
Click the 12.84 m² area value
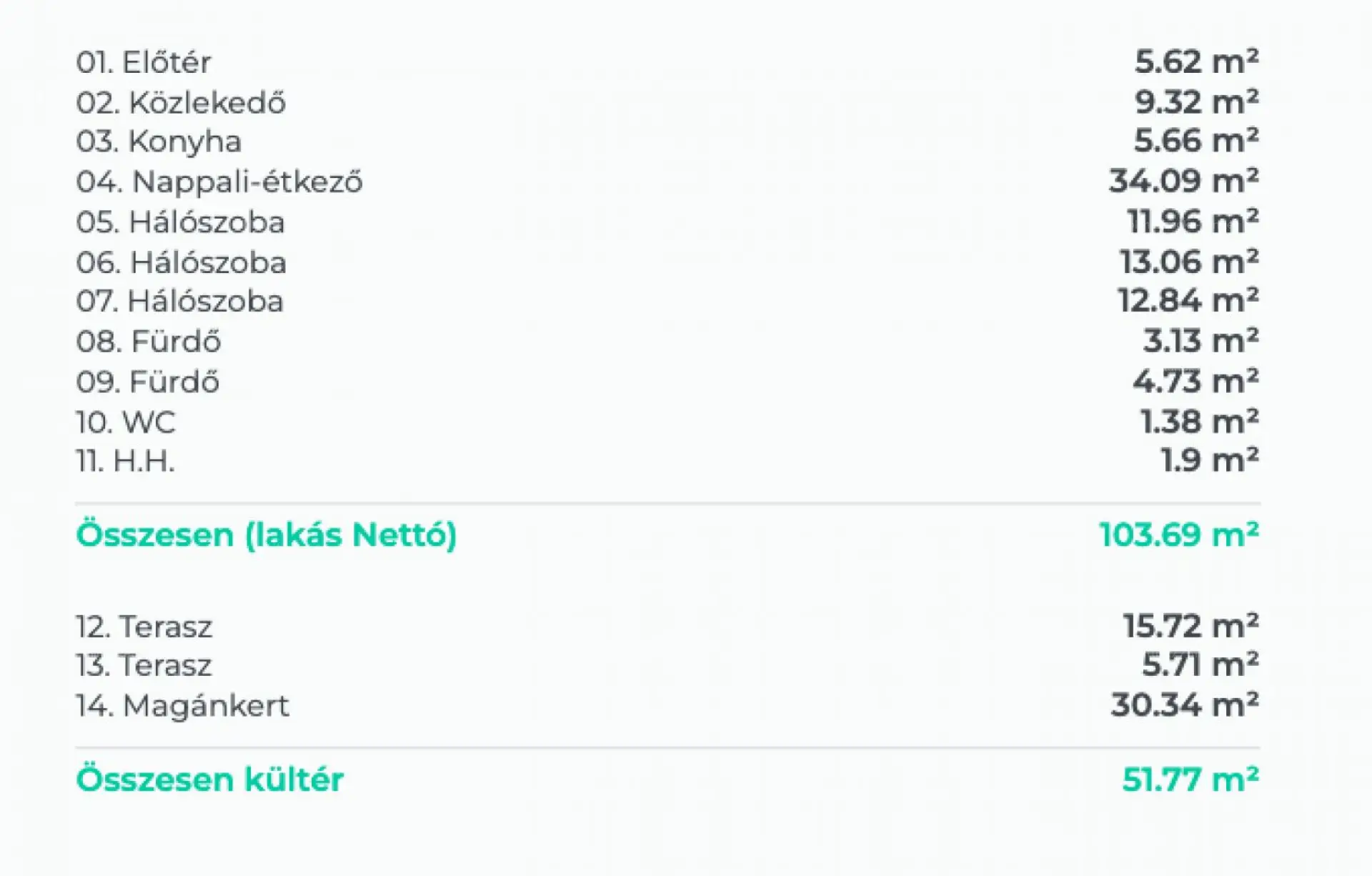point(1188,301)
